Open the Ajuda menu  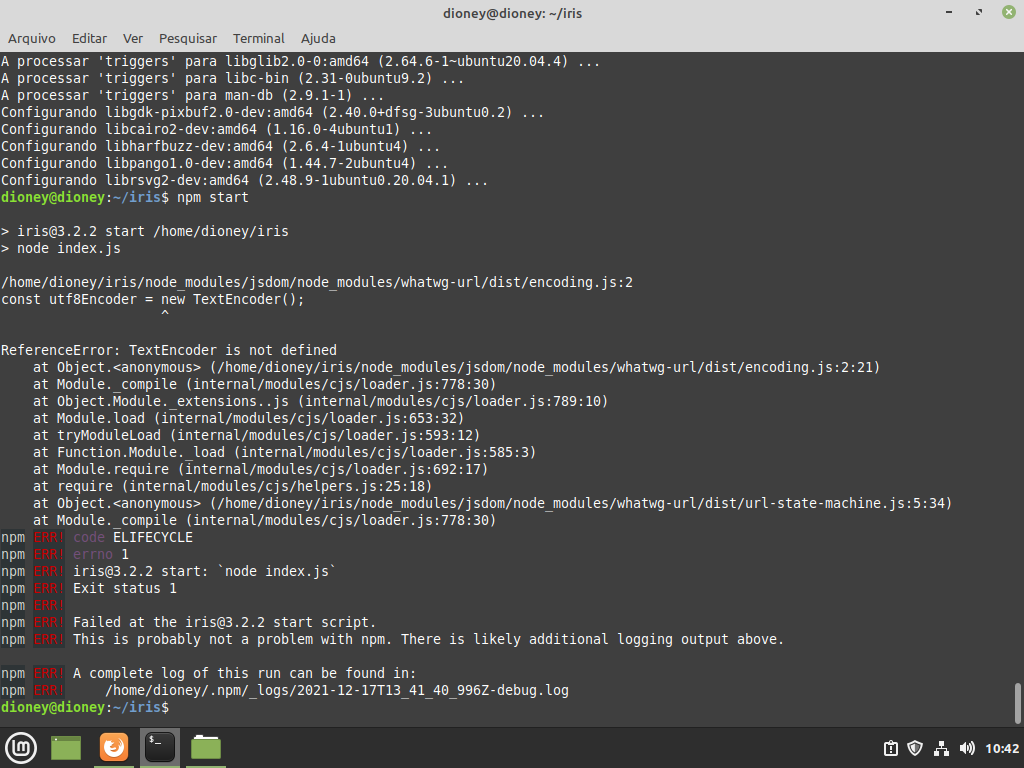318,38
